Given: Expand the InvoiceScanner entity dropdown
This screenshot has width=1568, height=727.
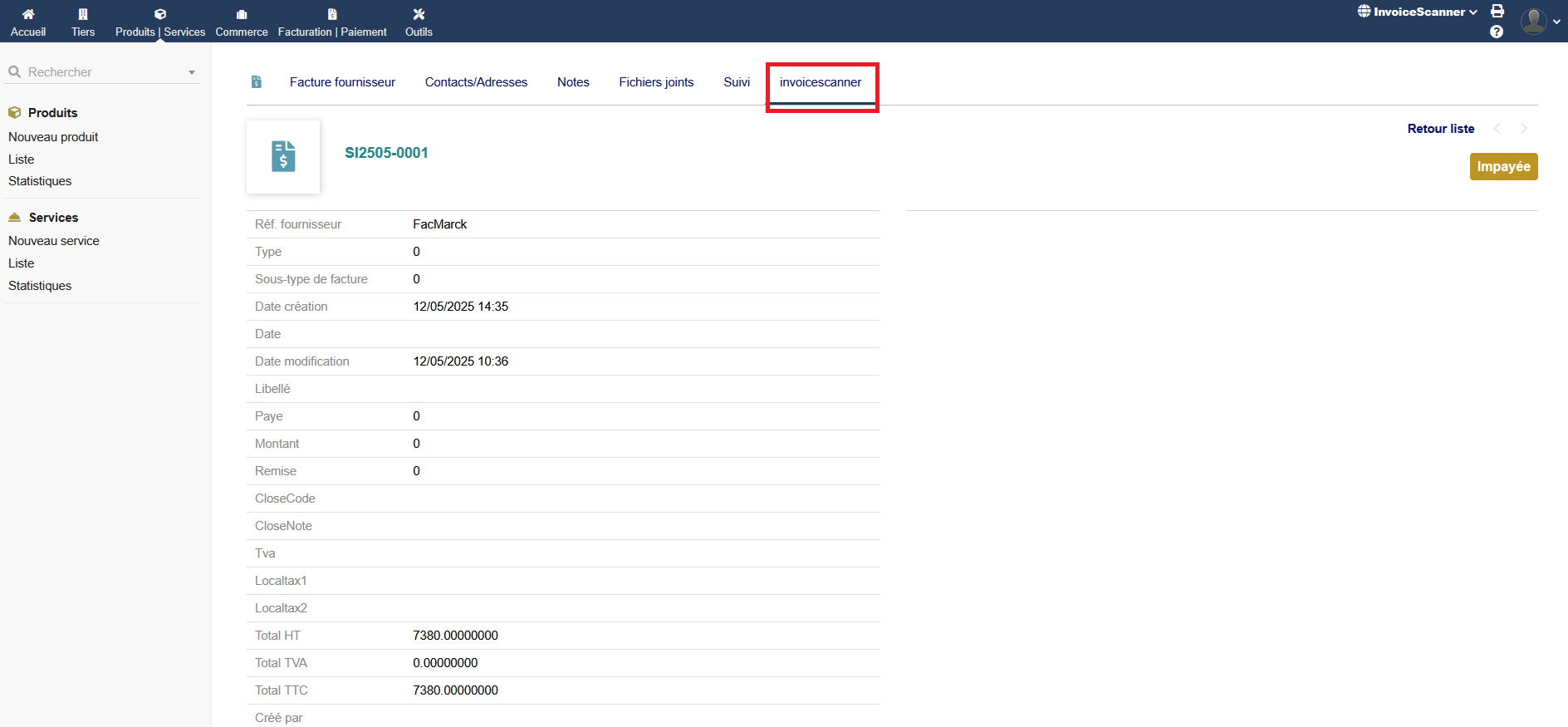Looking at the screenshot, I should [1418, 12].
